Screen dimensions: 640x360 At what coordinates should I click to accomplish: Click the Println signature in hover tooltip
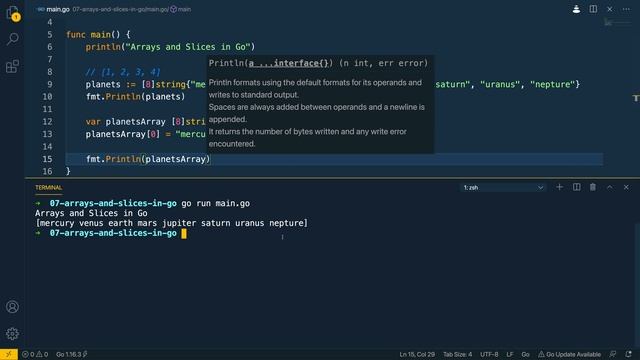point(318,63)
